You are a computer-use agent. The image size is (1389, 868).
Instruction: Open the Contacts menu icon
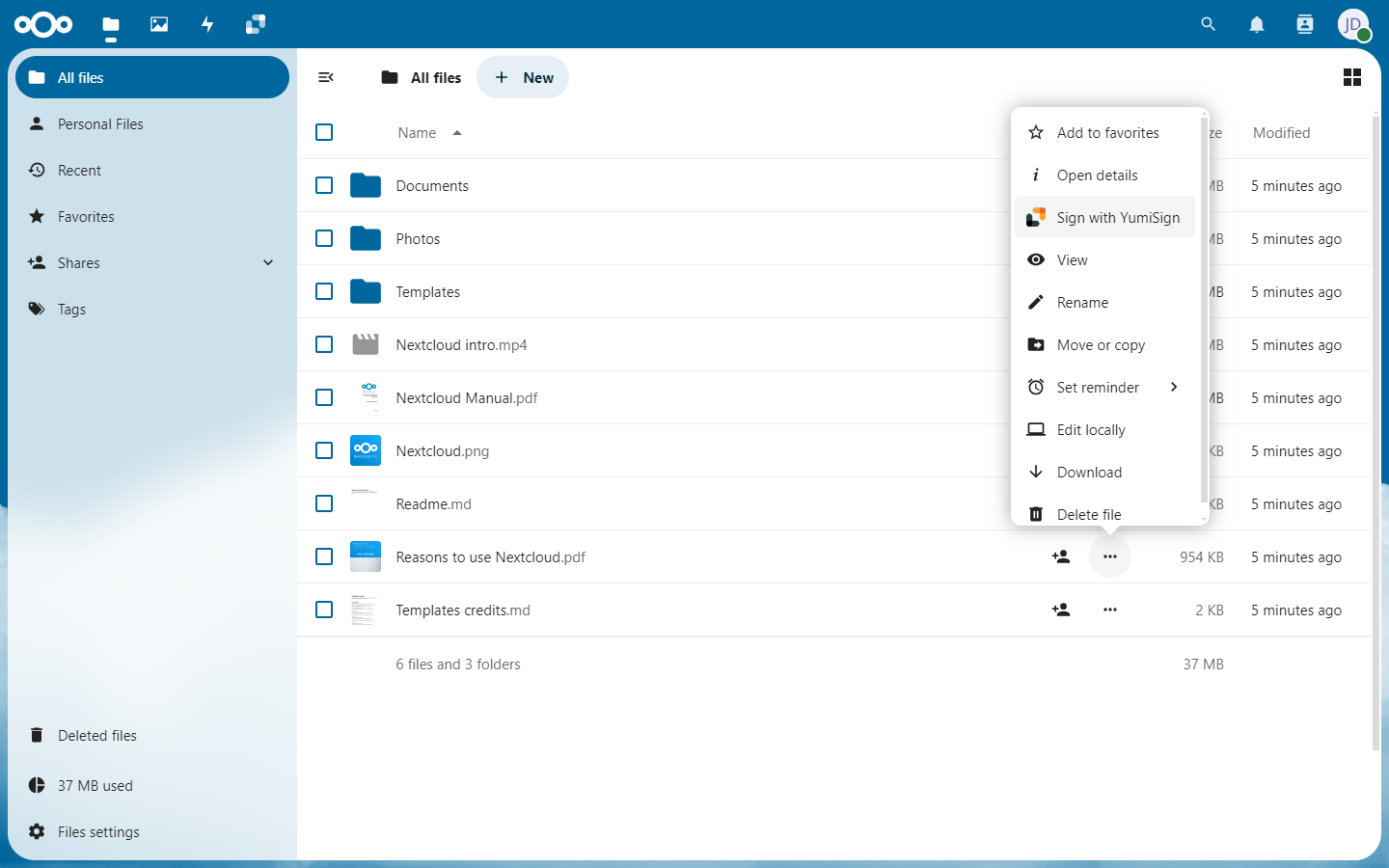pyautogui.click(x=1305, y=24)
